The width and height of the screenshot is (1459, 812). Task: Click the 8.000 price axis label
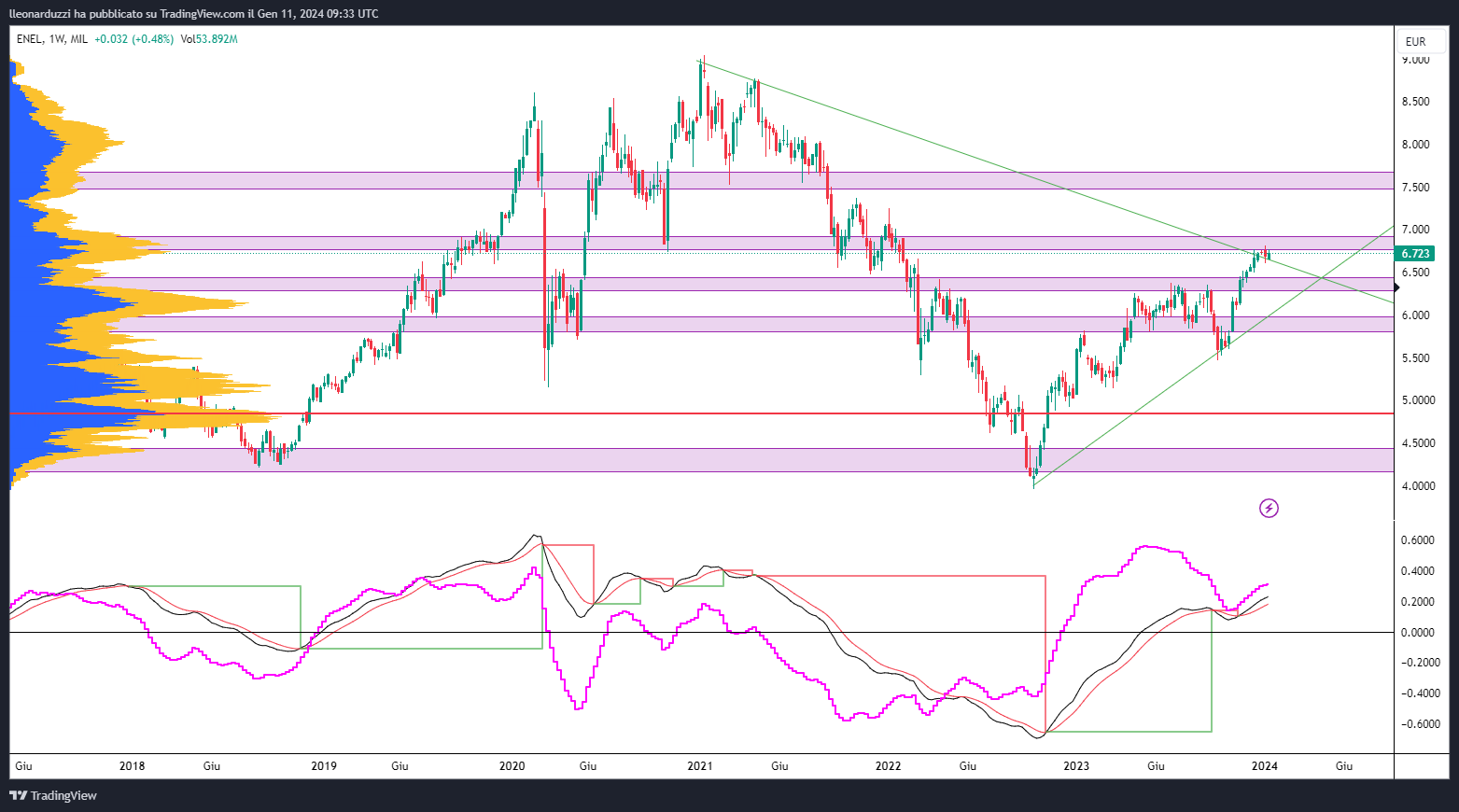tap(1415, 145)
